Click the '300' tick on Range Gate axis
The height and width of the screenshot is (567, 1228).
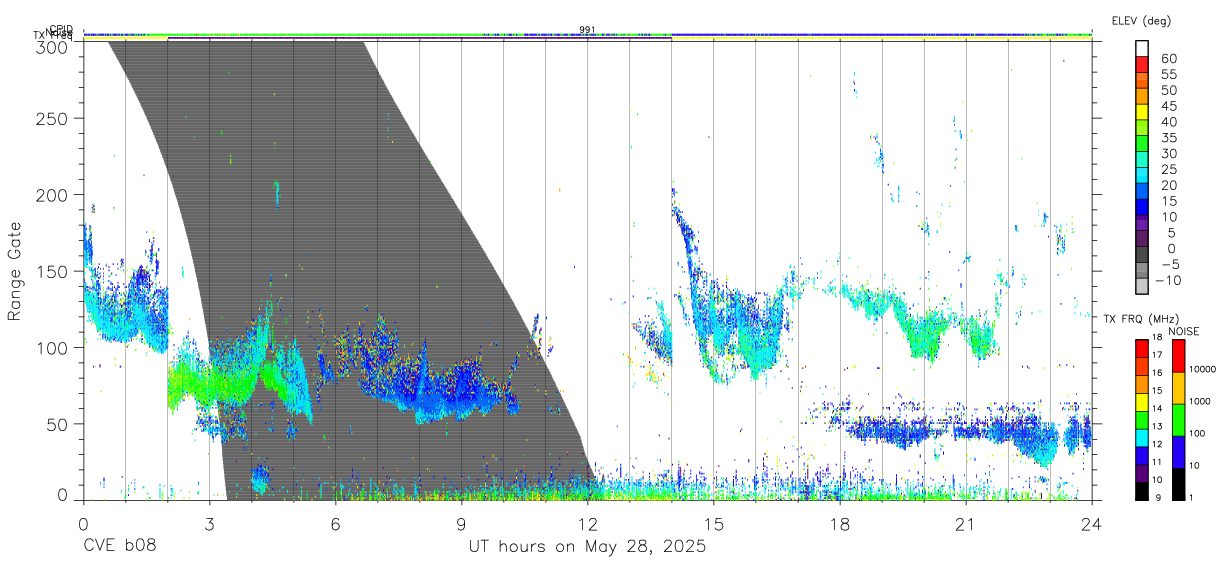[52, 46]
